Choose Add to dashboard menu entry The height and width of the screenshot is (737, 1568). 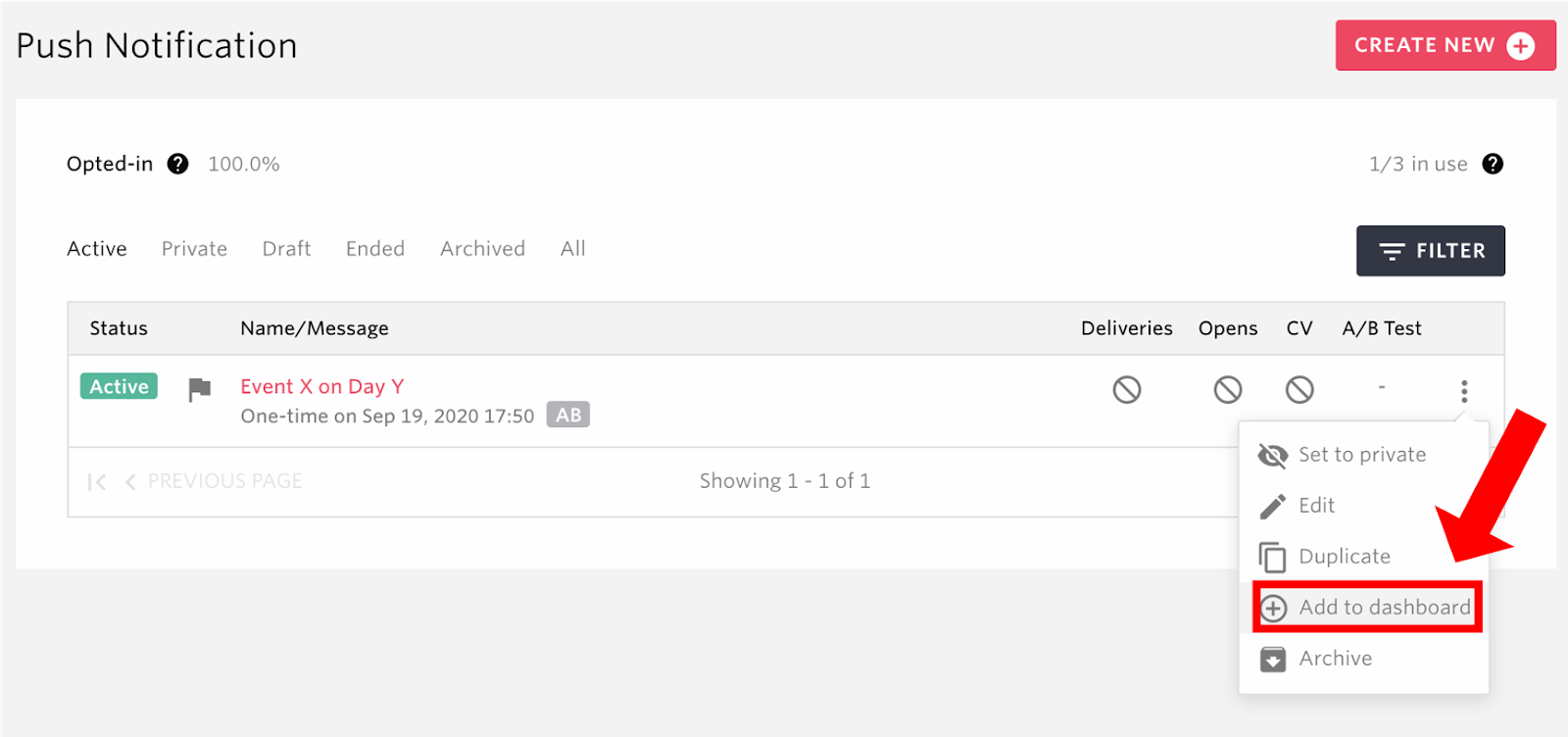click(x=1367, y=608)
